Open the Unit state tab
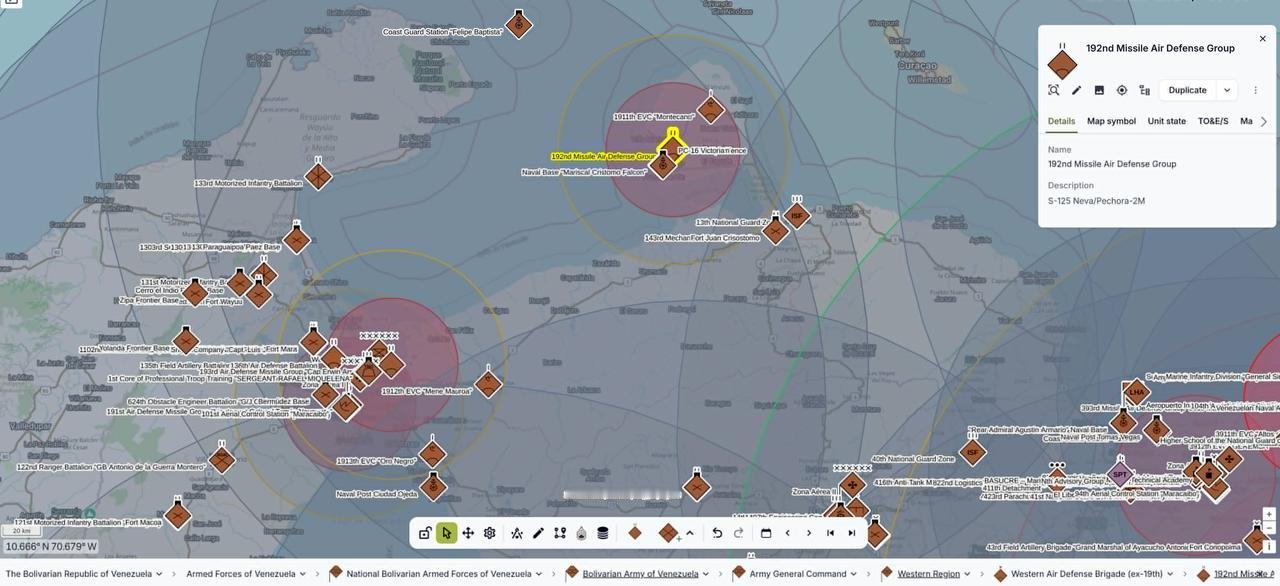Screen dimensions: 1280x586 [x=1166, y=121]
